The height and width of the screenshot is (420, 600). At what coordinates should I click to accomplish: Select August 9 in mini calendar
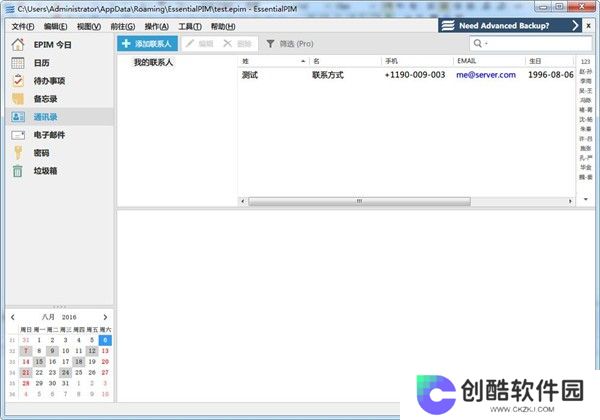click(52, 351)
